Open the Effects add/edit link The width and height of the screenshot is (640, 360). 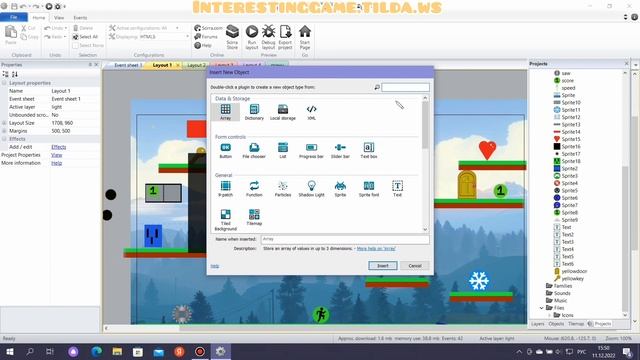click(58, 147)
